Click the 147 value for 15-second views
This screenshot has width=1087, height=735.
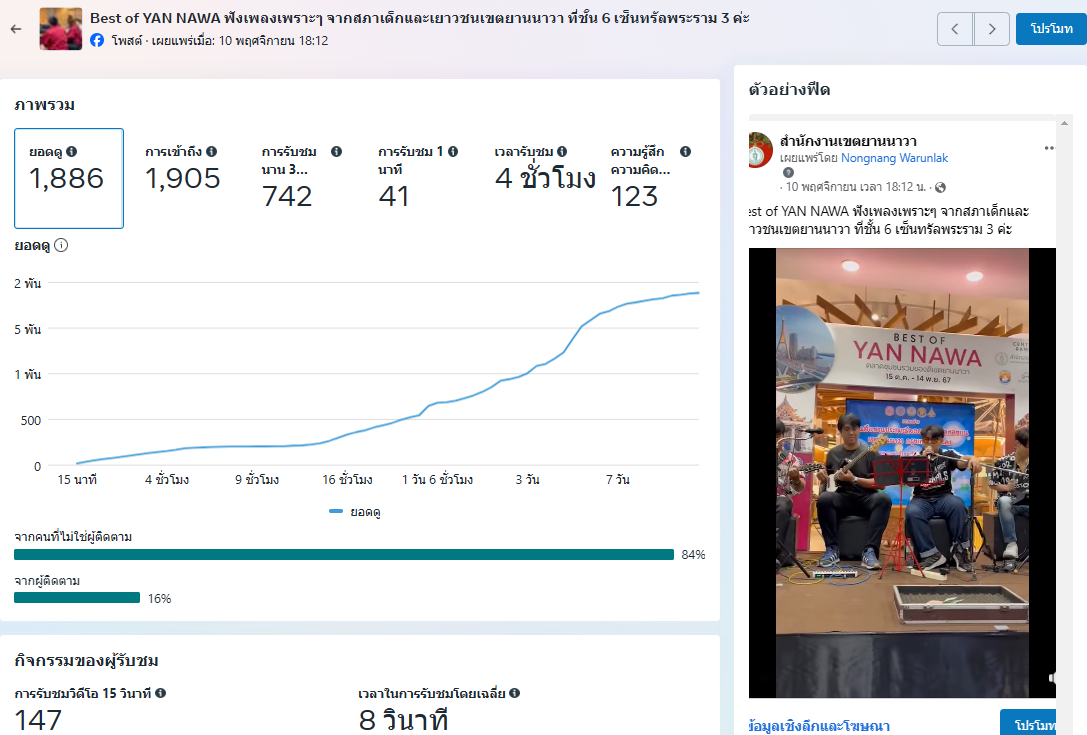click(x=38, y=720)
